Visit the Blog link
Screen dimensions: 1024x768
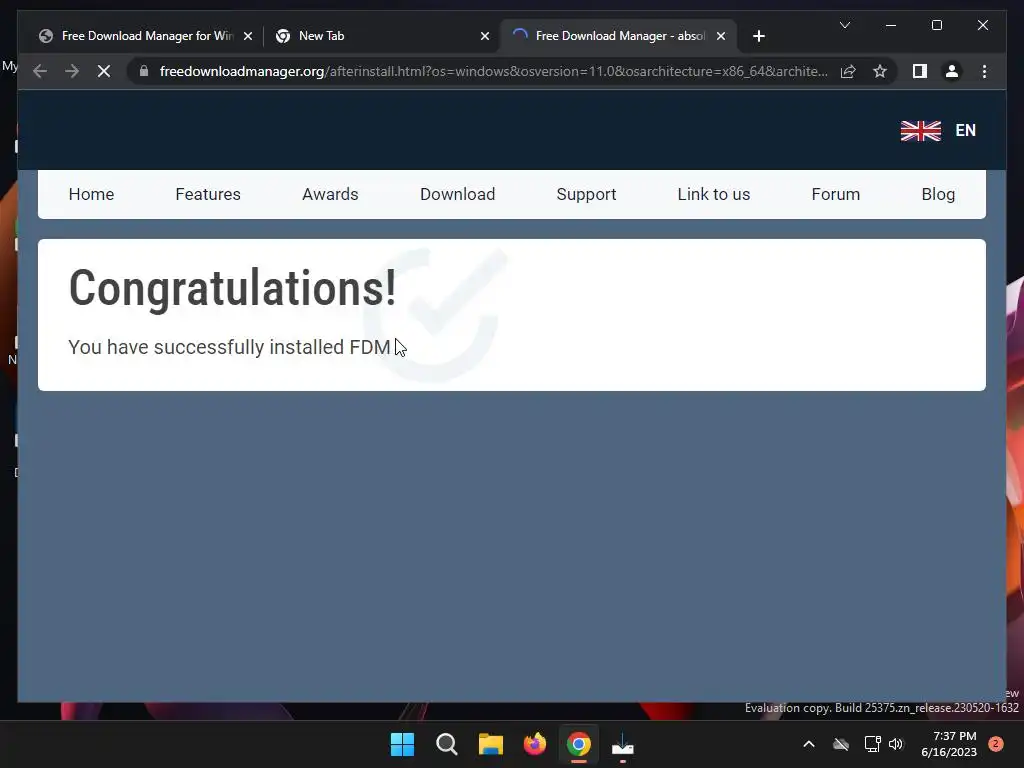click(938, 194)
